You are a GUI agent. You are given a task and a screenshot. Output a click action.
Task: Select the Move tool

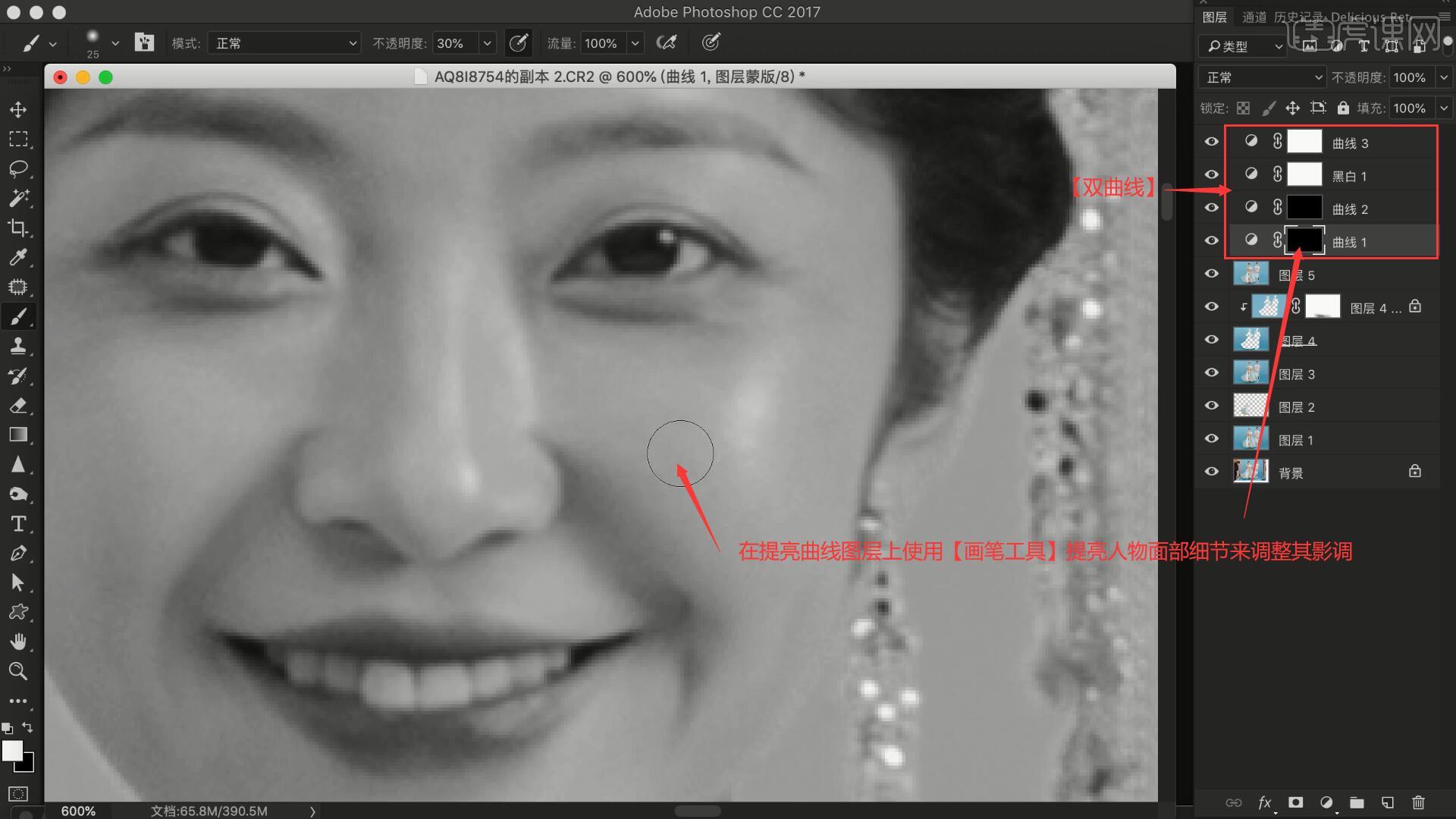[18, 110]
